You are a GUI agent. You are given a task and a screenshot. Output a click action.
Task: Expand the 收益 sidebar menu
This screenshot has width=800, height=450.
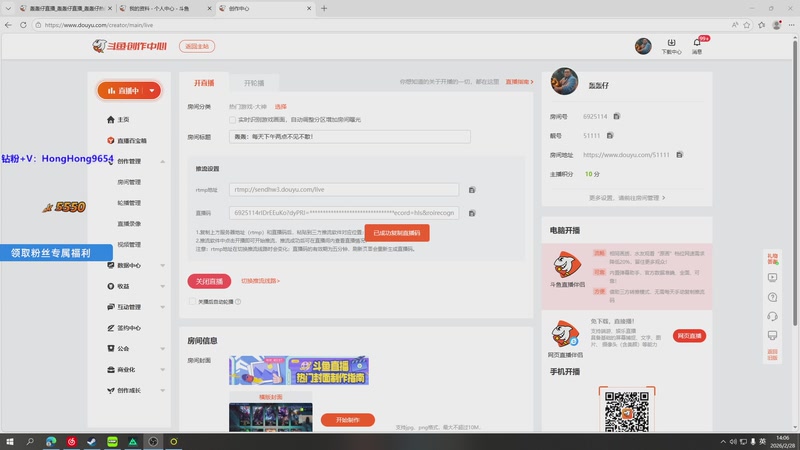(163, 286)
